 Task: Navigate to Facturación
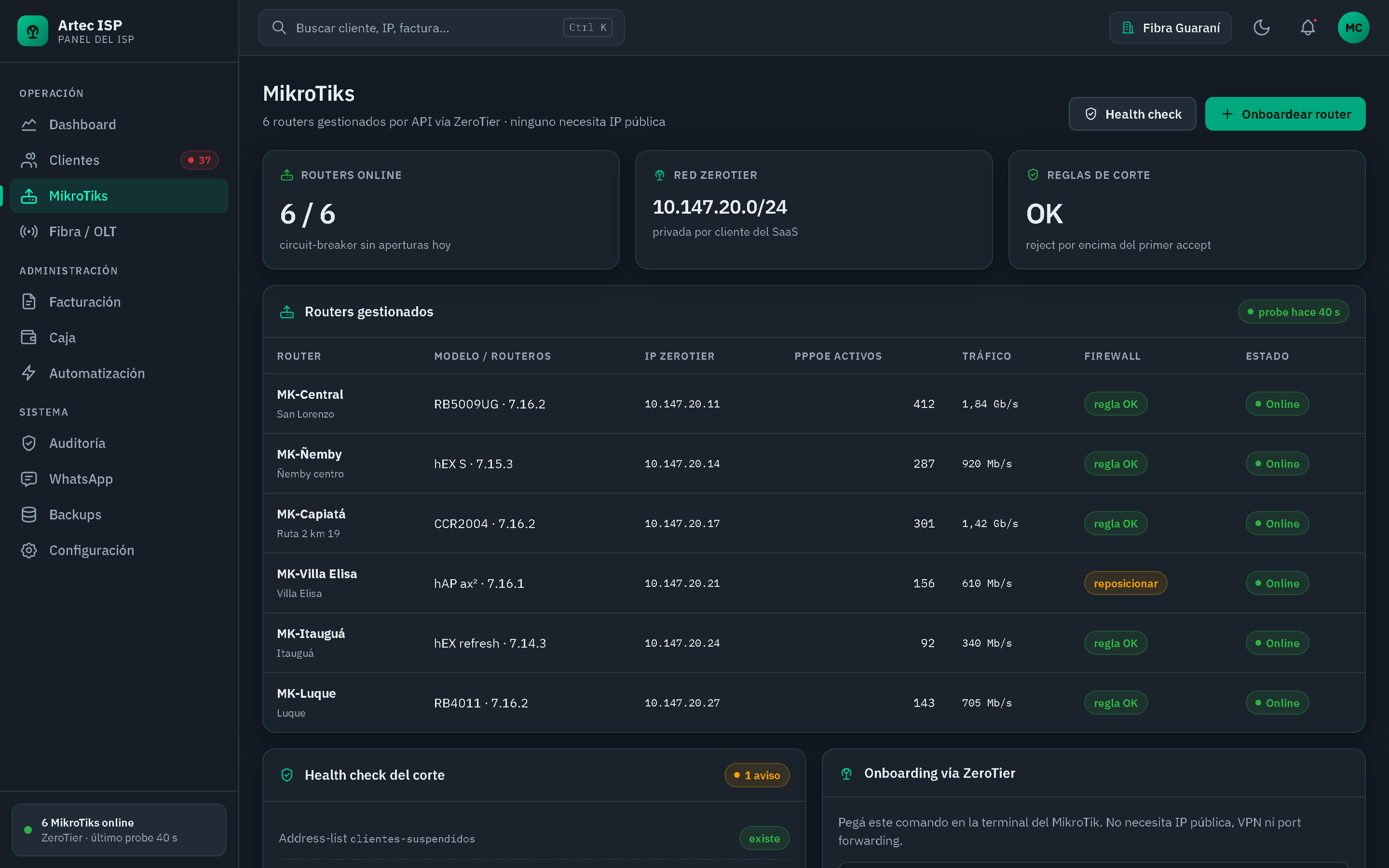click(x=120, y=302)
